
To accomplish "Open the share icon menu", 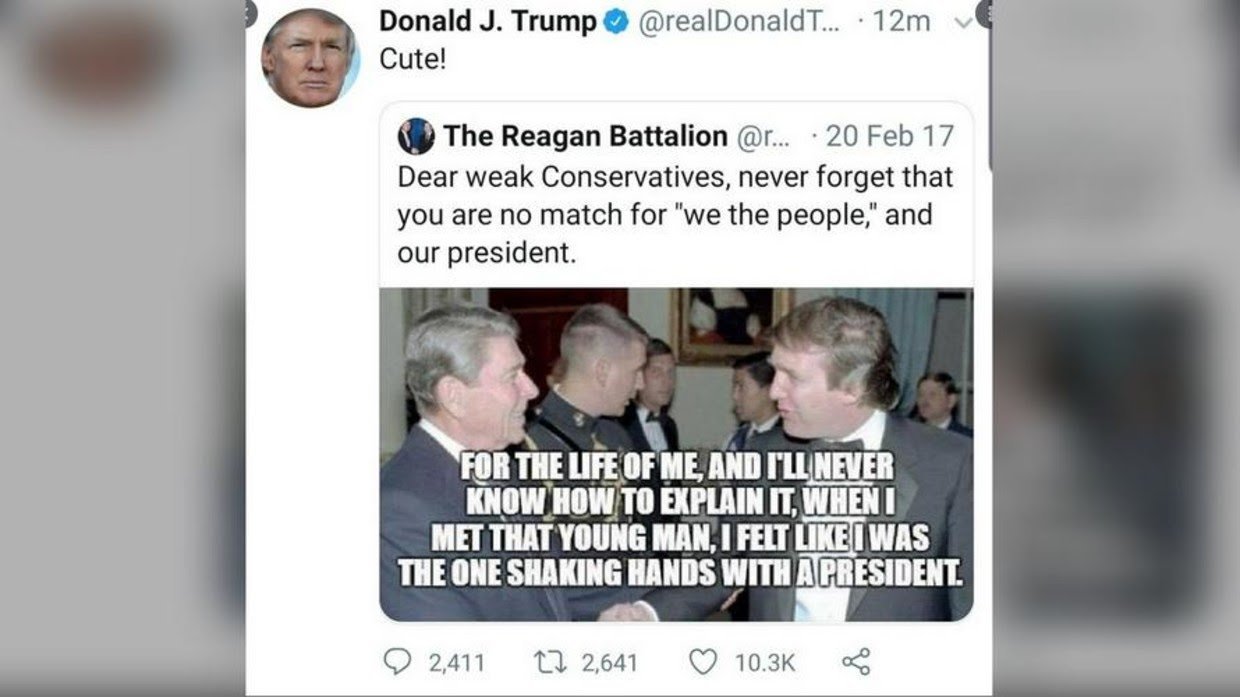I will [x=856, y=662].
